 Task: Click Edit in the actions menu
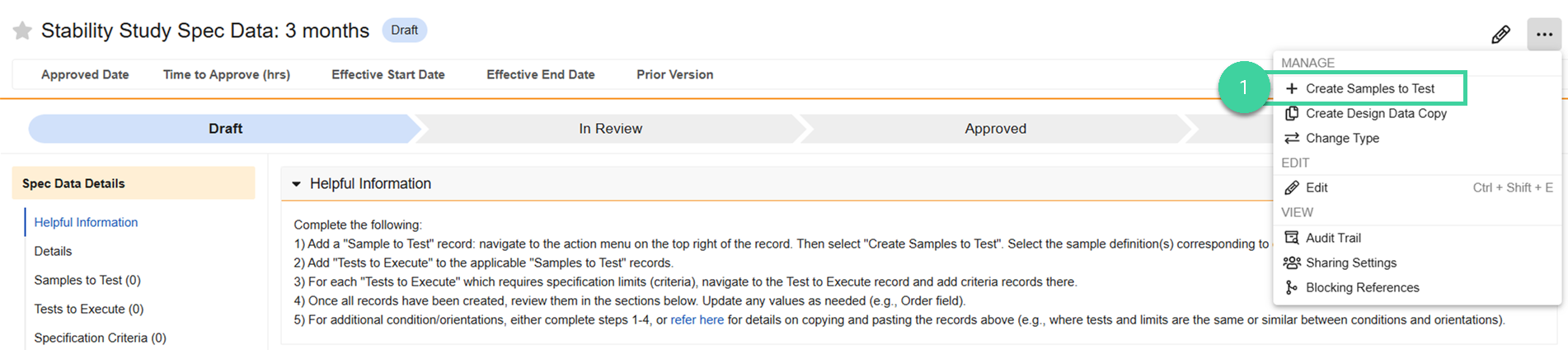click(1316, 187)
